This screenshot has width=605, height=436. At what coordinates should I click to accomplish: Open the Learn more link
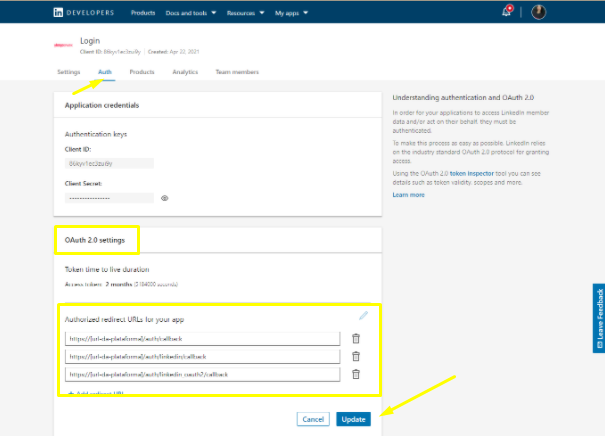point(409,195)
